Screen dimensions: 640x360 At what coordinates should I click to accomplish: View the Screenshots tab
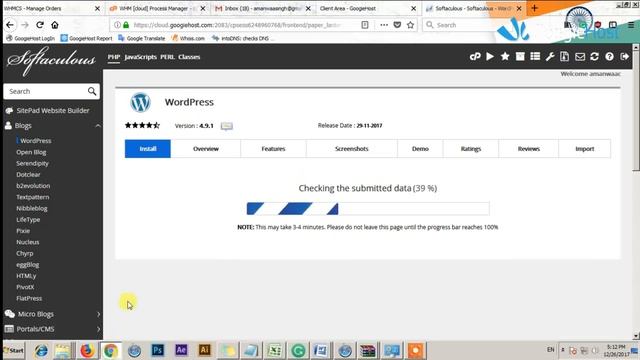point(352,149)
